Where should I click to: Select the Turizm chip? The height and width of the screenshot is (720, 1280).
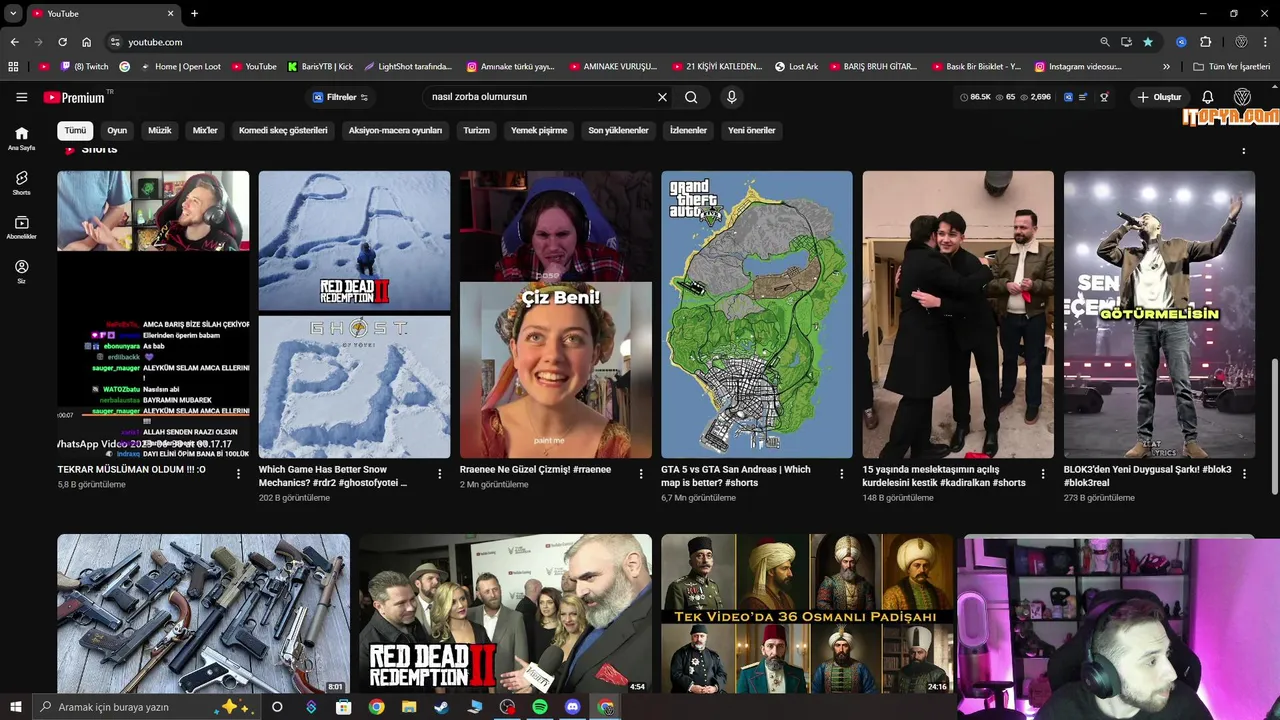click(x=476, y=130)
